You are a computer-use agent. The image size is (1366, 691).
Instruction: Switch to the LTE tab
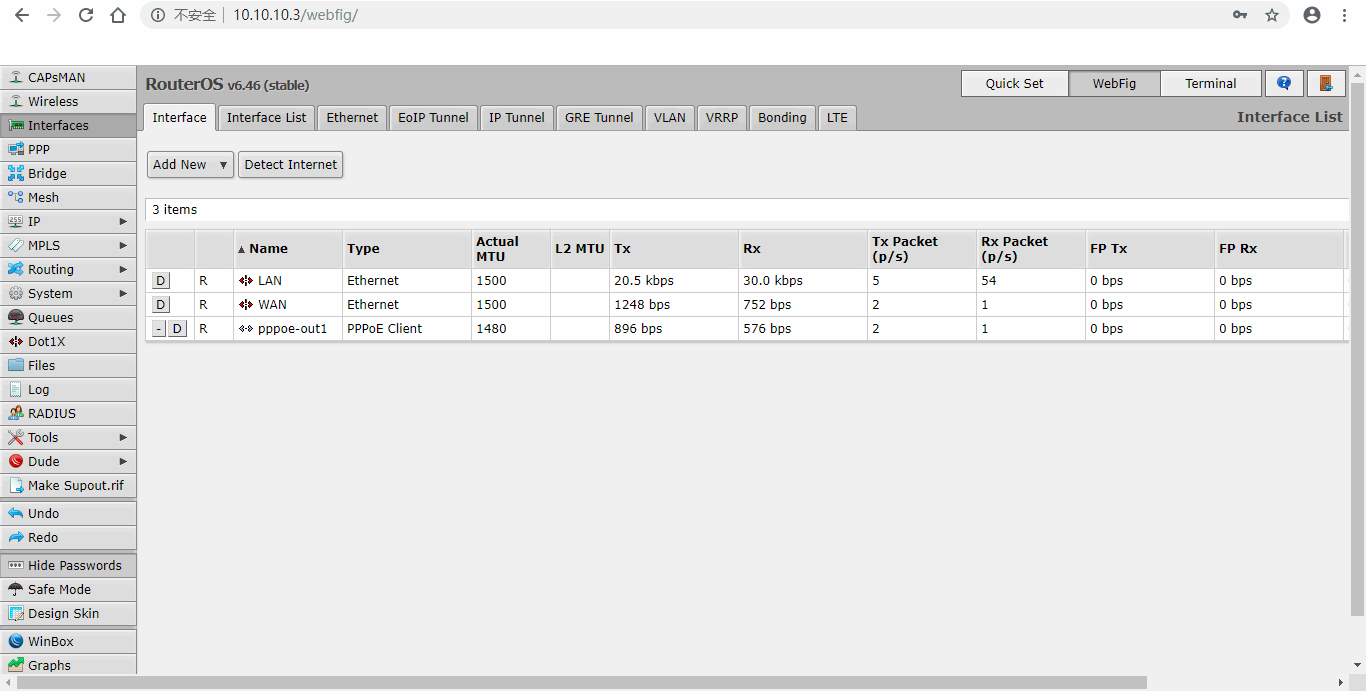tap(837, 118)
